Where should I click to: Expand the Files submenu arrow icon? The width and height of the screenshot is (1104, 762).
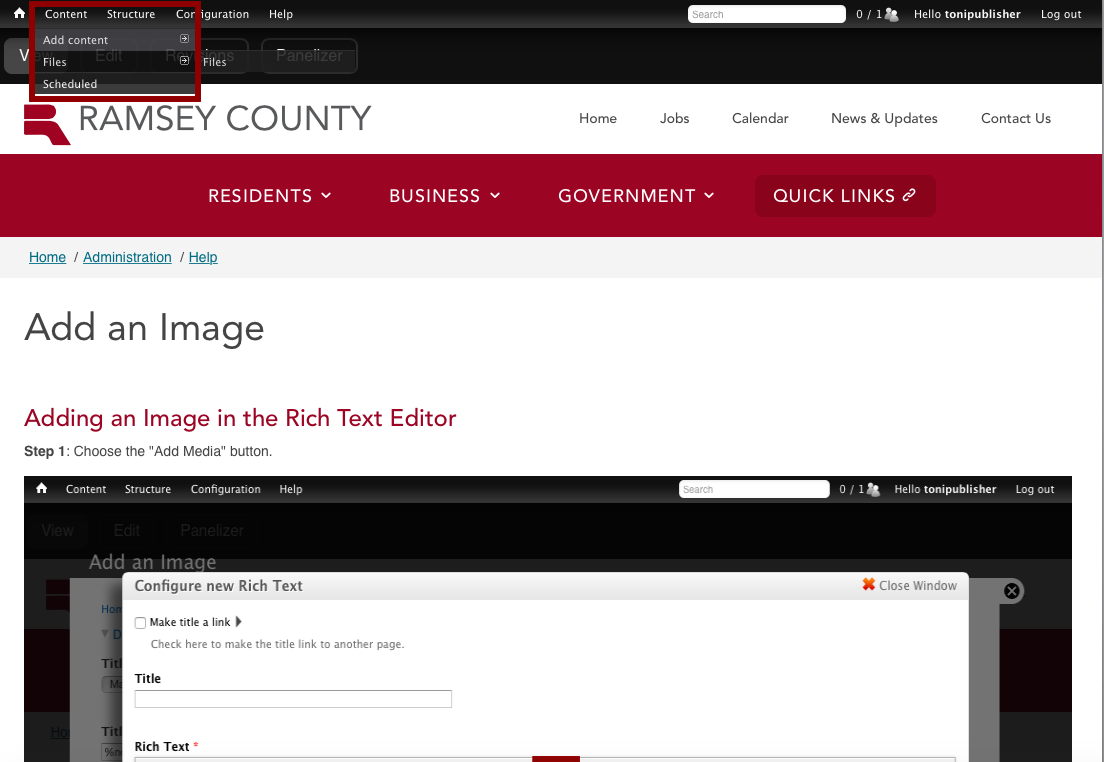click(x=184, y=61)
